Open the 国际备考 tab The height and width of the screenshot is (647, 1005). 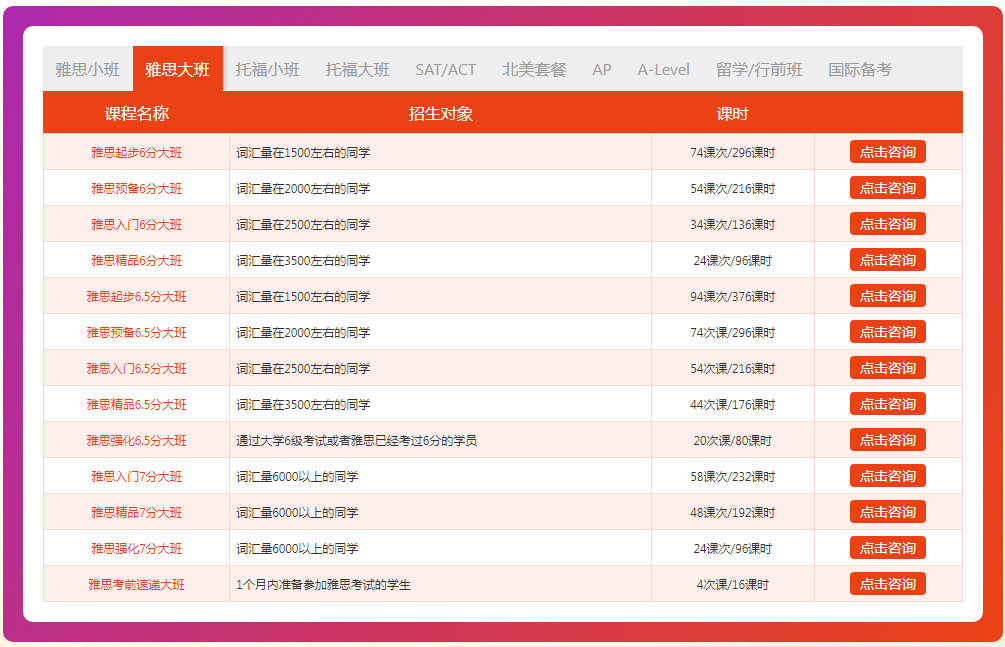[859, 70]
